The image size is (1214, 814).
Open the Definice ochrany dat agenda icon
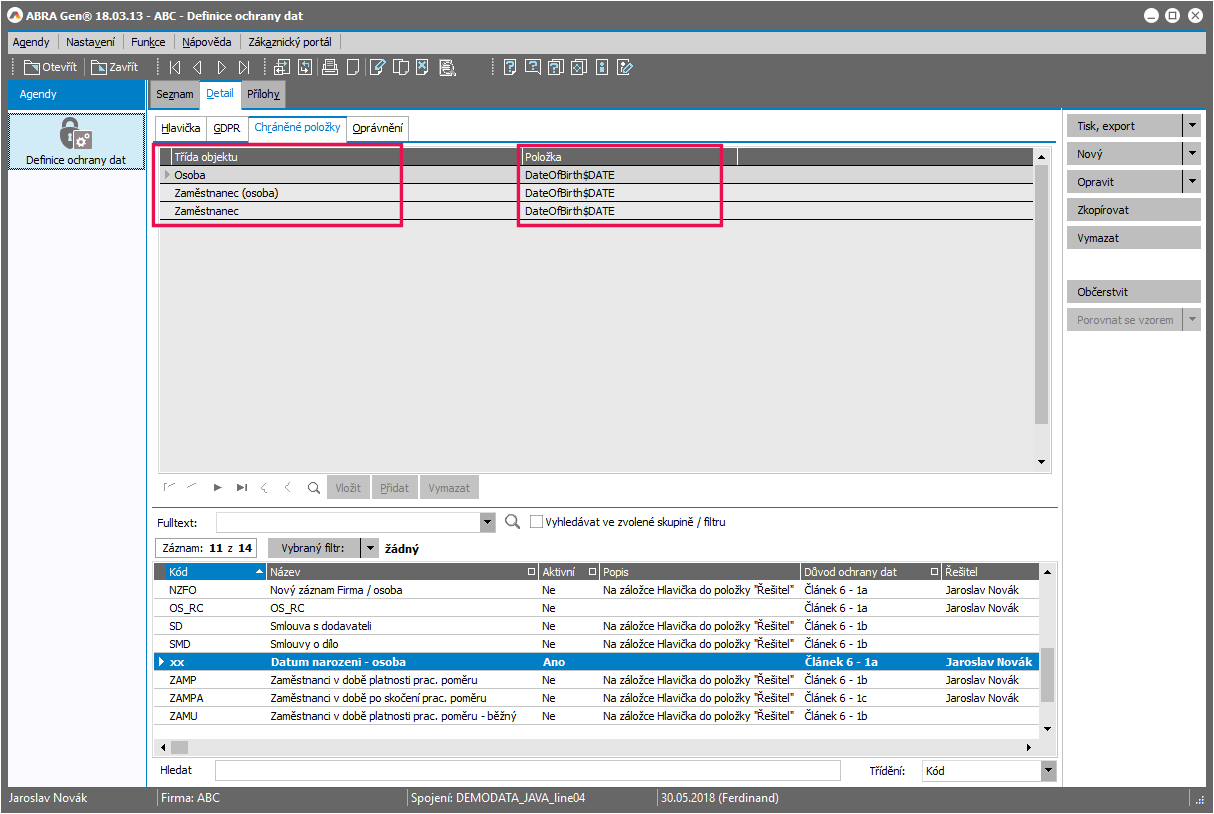tap(76, 141)
